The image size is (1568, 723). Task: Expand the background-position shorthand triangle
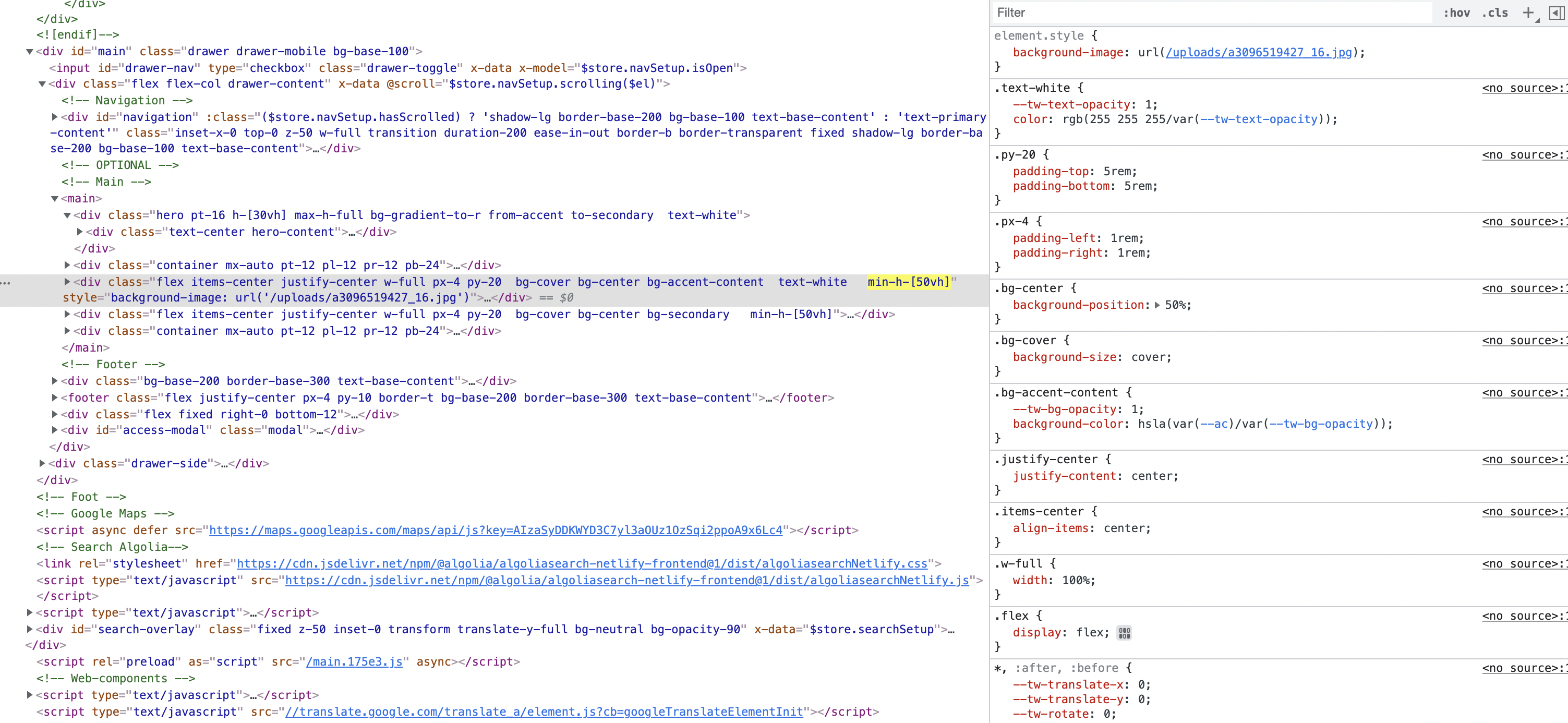tap(1157, 305)
